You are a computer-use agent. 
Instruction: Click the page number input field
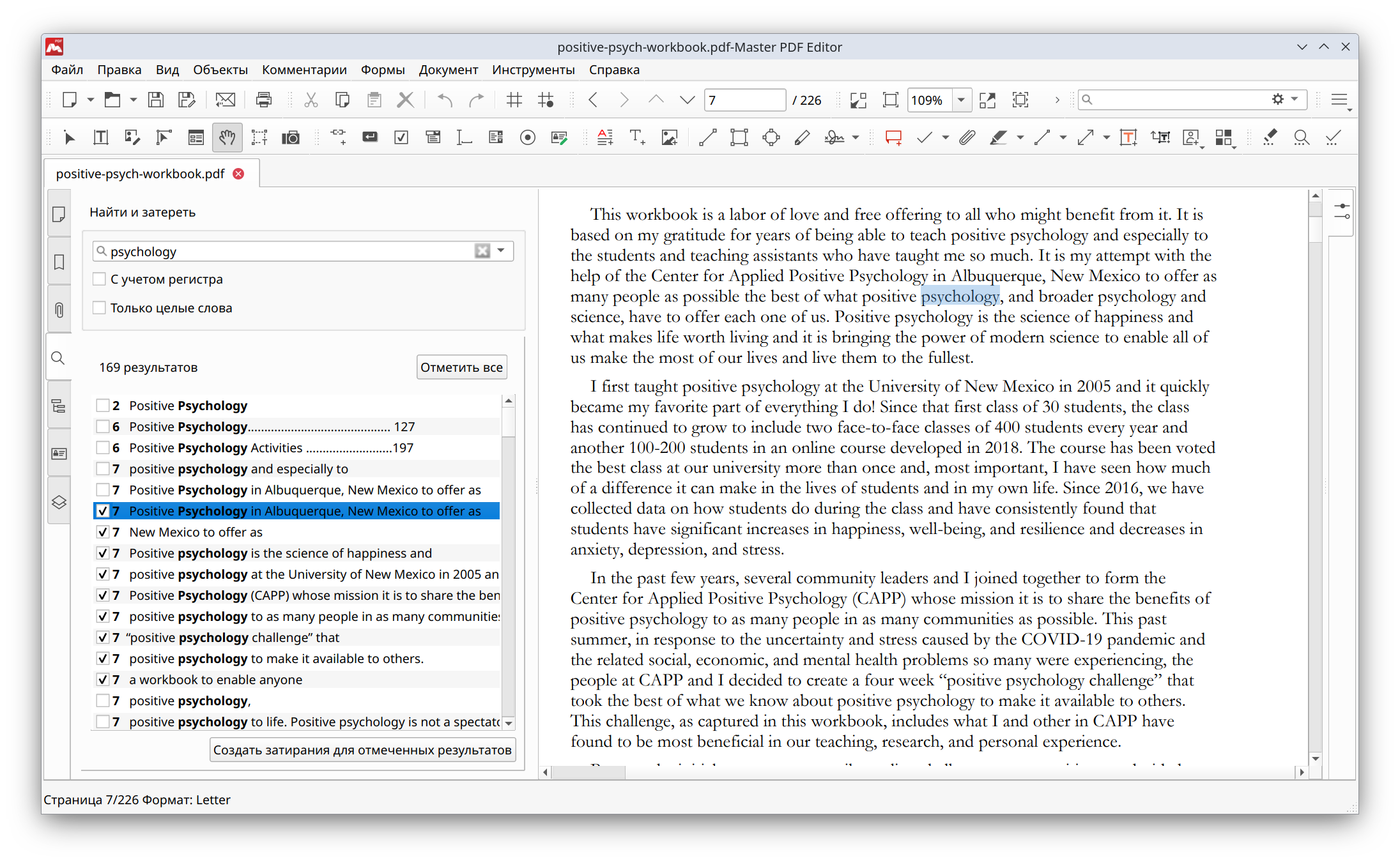(x=745, y=100)
